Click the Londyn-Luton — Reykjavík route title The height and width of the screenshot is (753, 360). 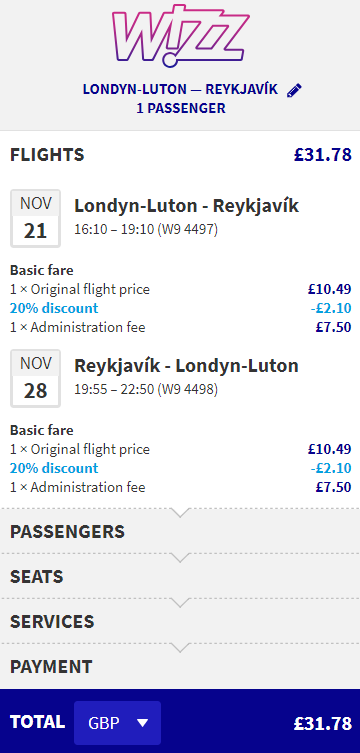pos(180,90)
